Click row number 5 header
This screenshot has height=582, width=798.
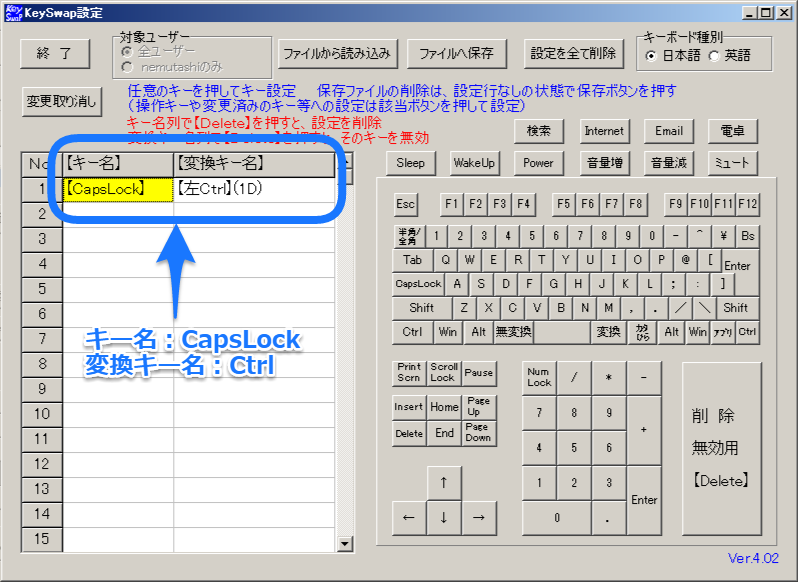coord(42,289)
